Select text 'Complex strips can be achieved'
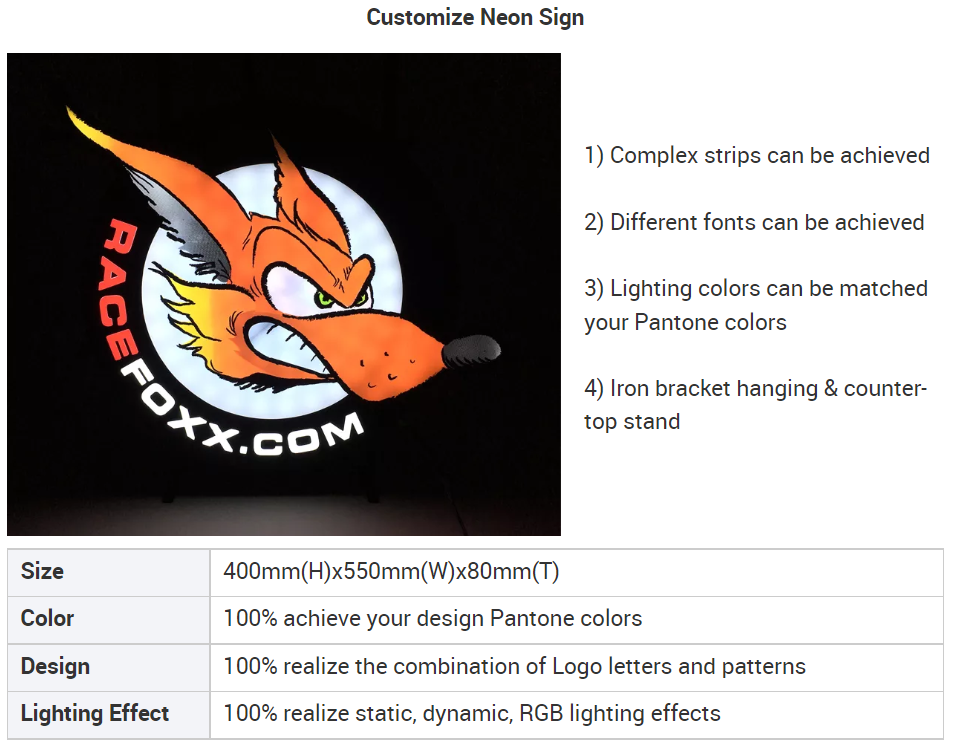This screenshot has height=745, width=953. pyautogui.click(x=769, y=156)
